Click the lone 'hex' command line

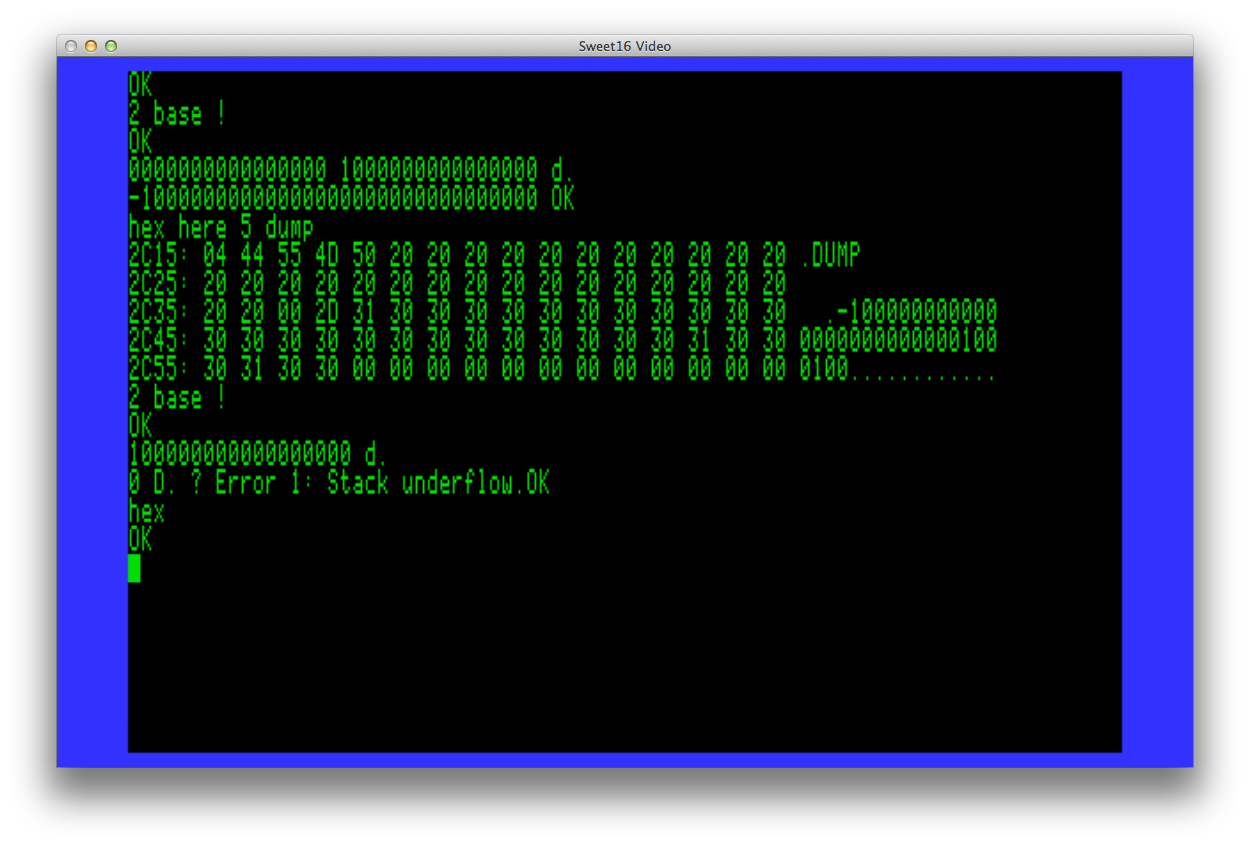[x=146, y=512]
